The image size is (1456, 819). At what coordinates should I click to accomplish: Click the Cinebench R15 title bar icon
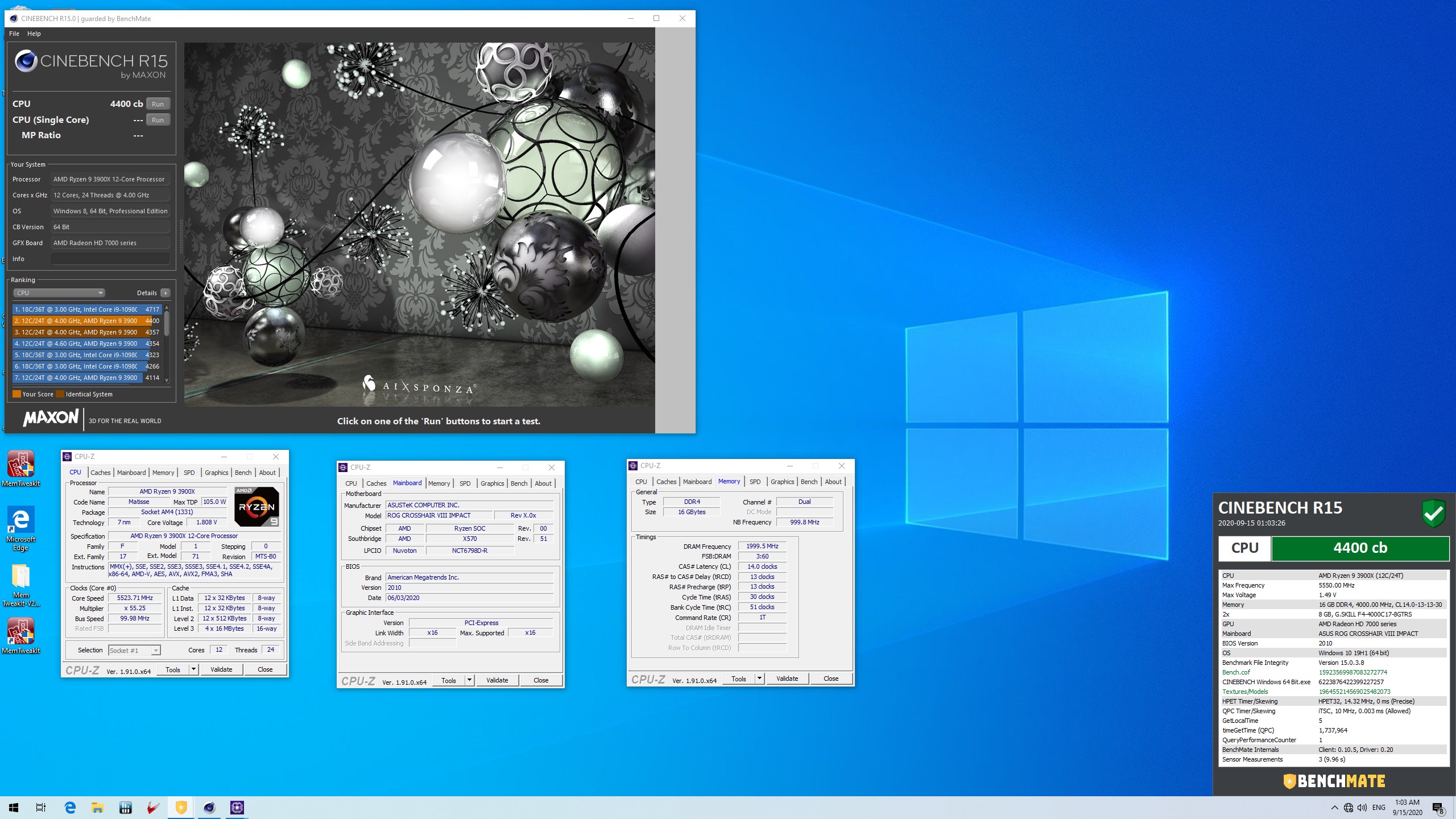click(14, 18)
